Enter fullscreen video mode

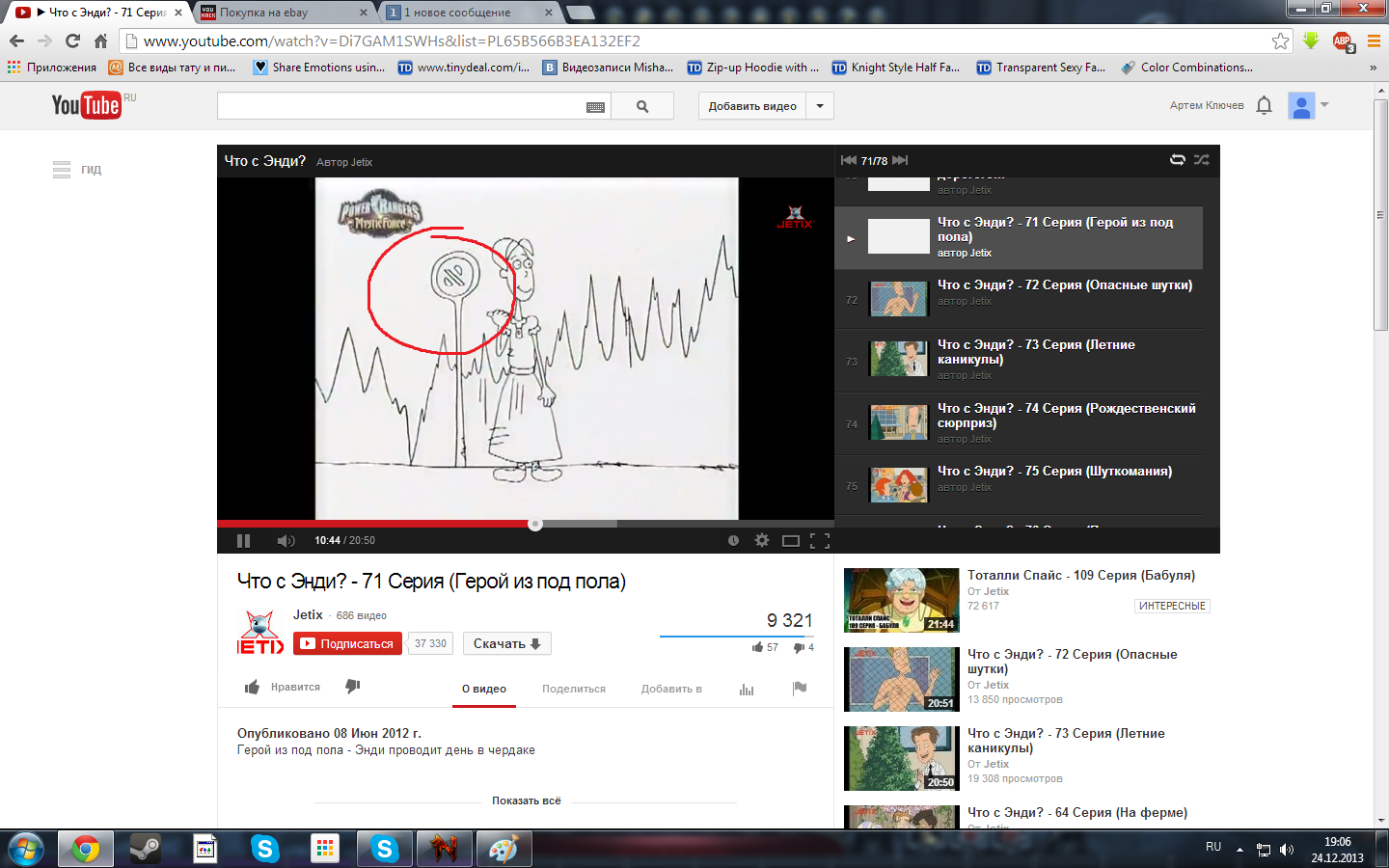click(x=820, y=541)
